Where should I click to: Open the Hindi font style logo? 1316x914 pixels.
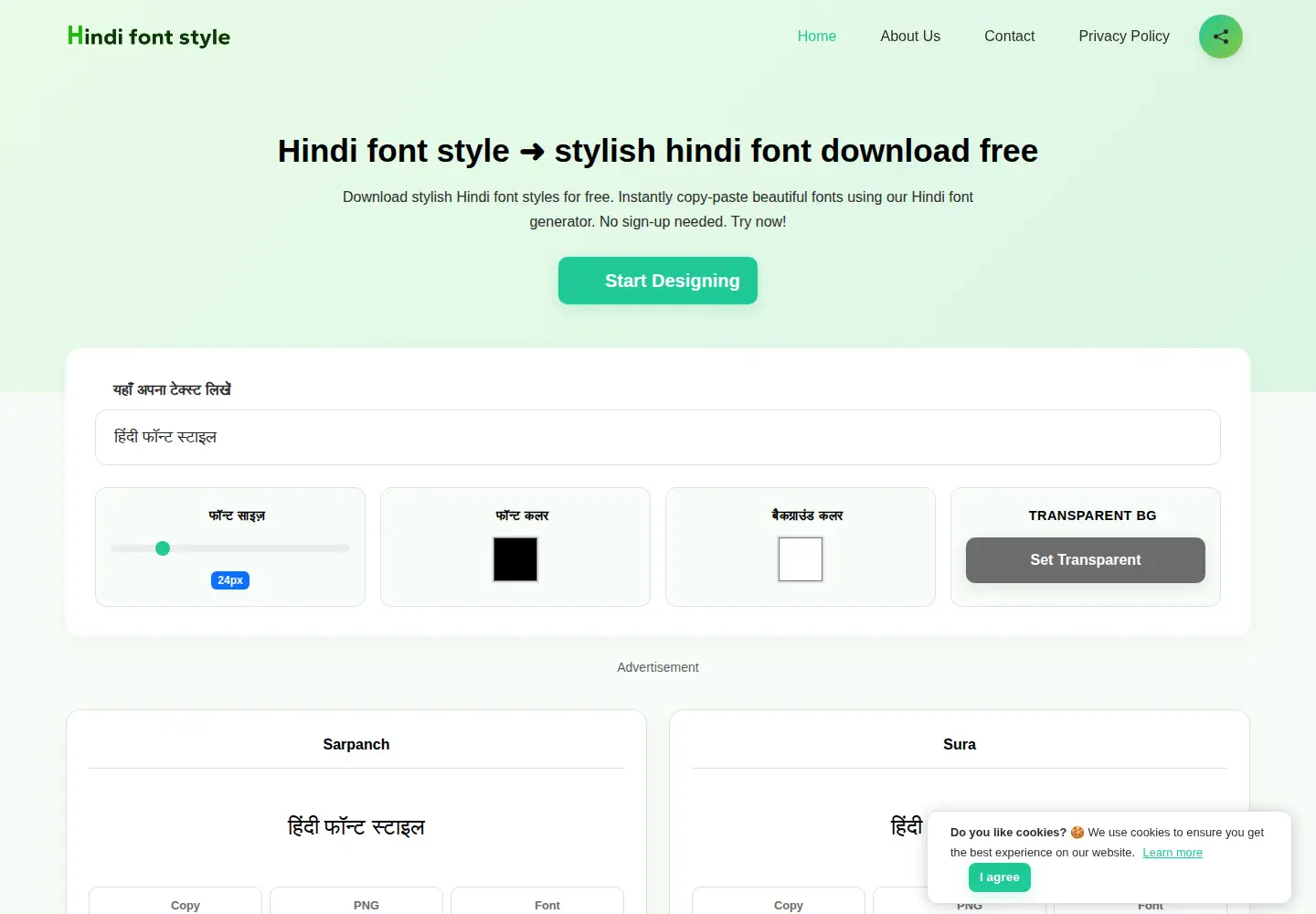click(x=149, y=37)
